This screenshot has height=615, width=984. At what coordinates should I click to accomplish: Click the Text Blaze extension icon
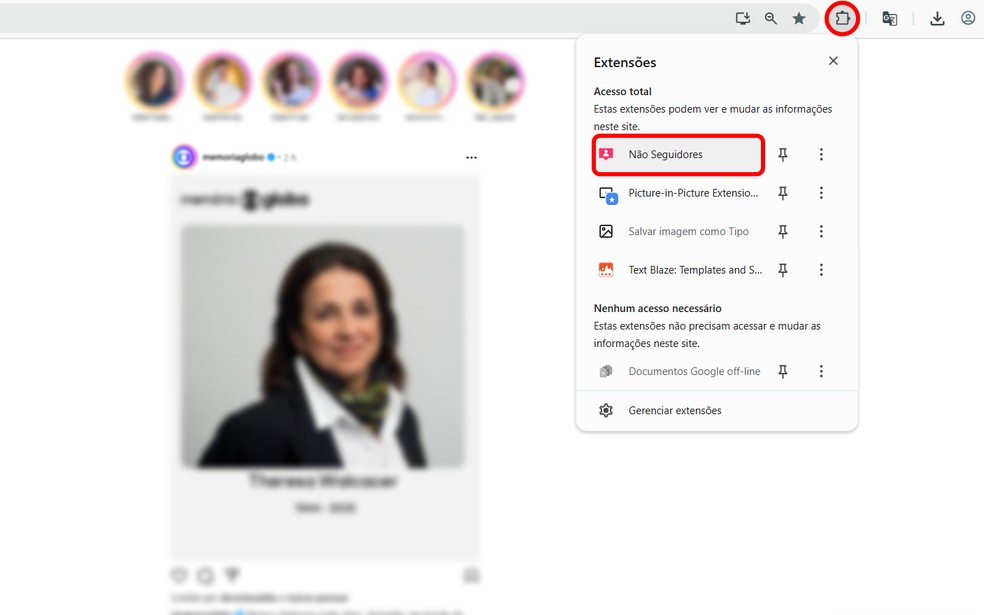click(606, 270)
